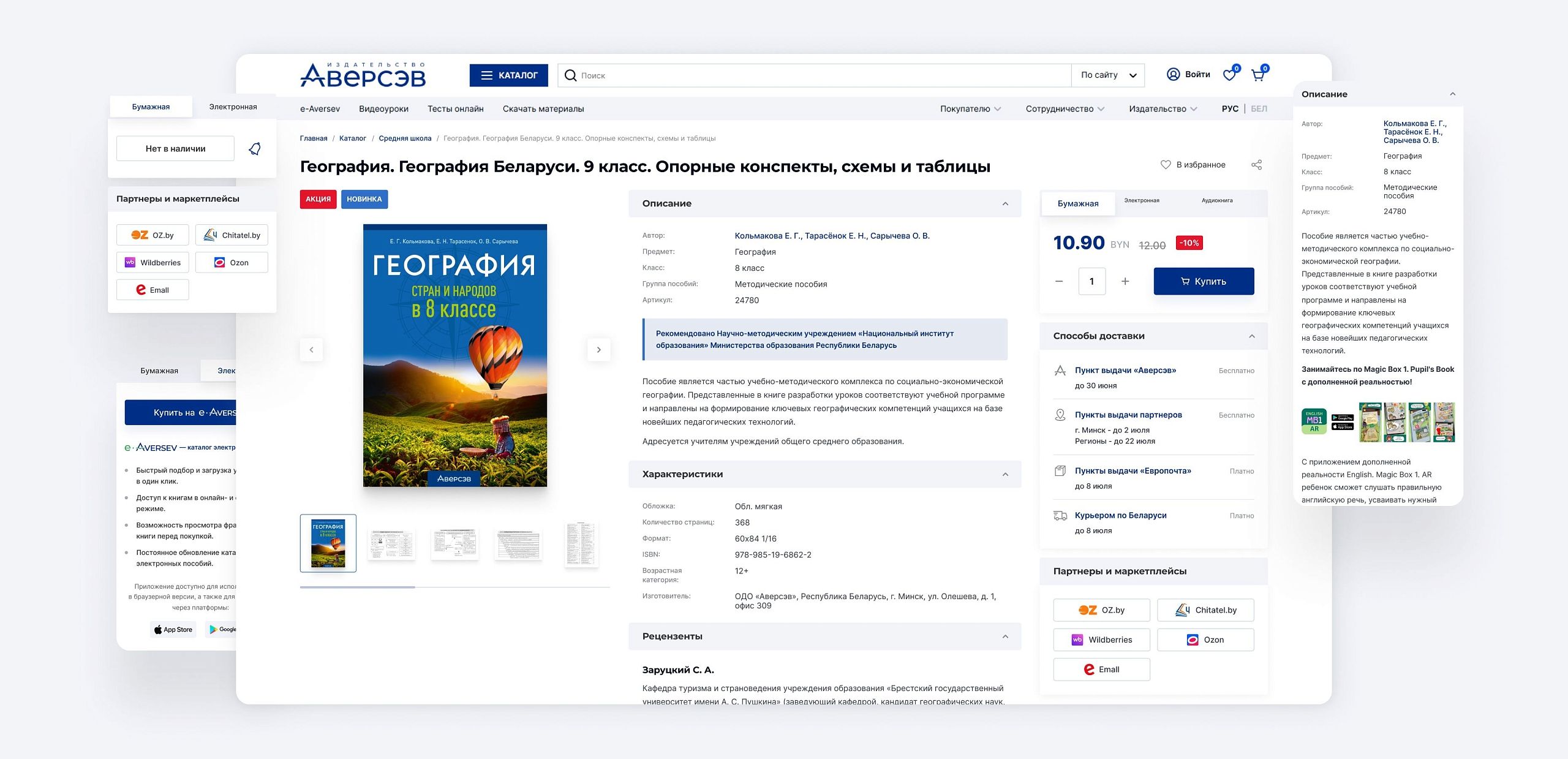
Task: Open the Wildberries partner link in the main panel
Action: pyautogui.click(x=1101, y=640)
